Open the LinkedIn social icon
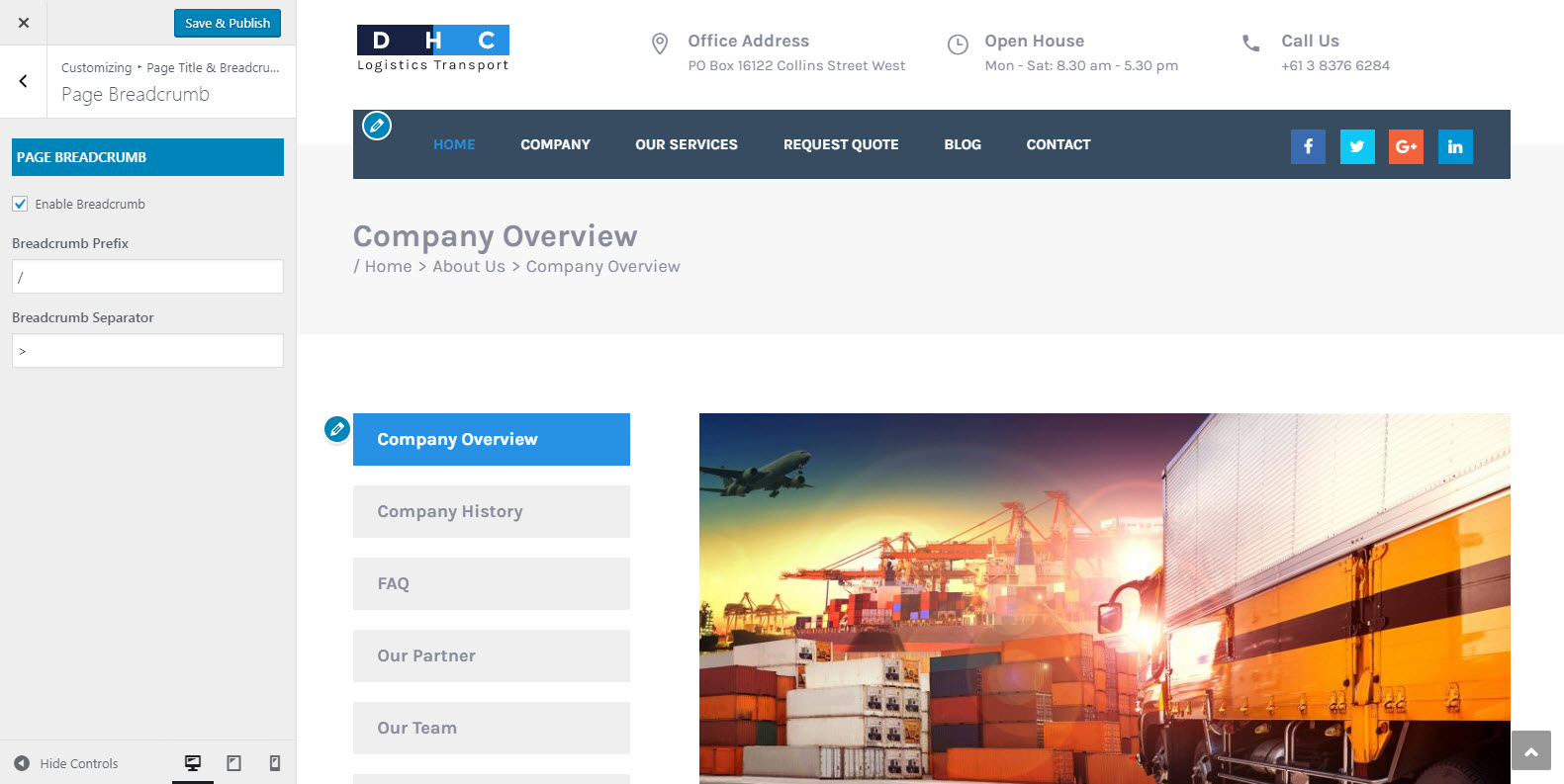Image resolution: width=1564 pixels, height=784 pixels. pos(1455,146)
